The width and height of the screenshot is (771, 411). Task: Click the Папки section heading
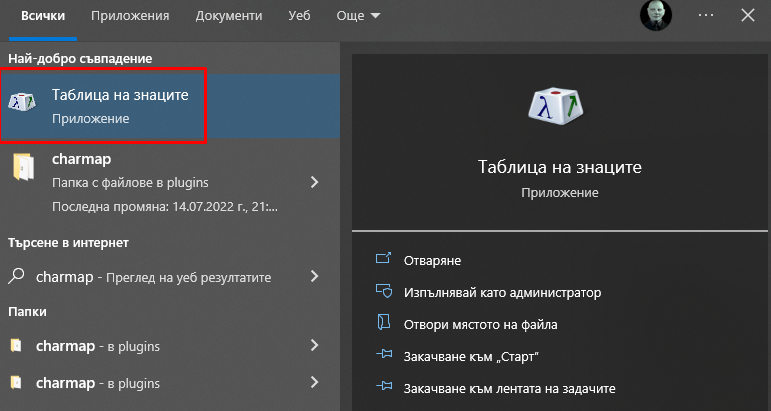[x=27, y=312]
